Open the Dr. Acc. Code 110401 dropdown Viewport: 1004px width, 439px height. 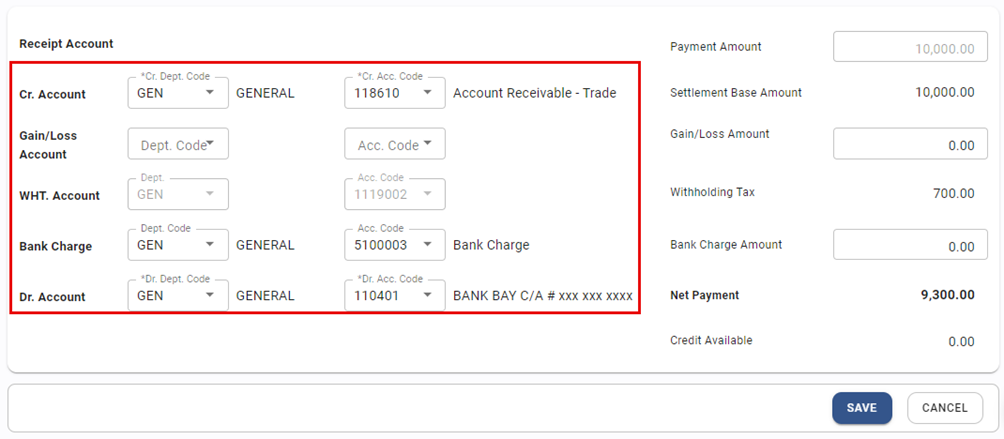coord(427,296)
